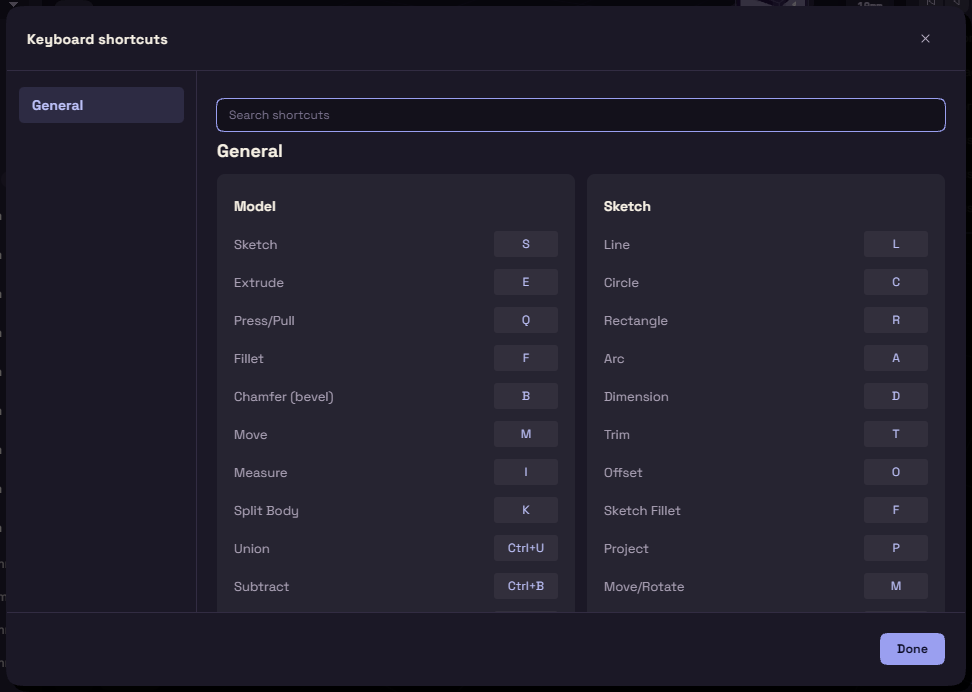Click the Done button
Screen dimensions: 972x692
pyautogui.click(x=912, y=649)
